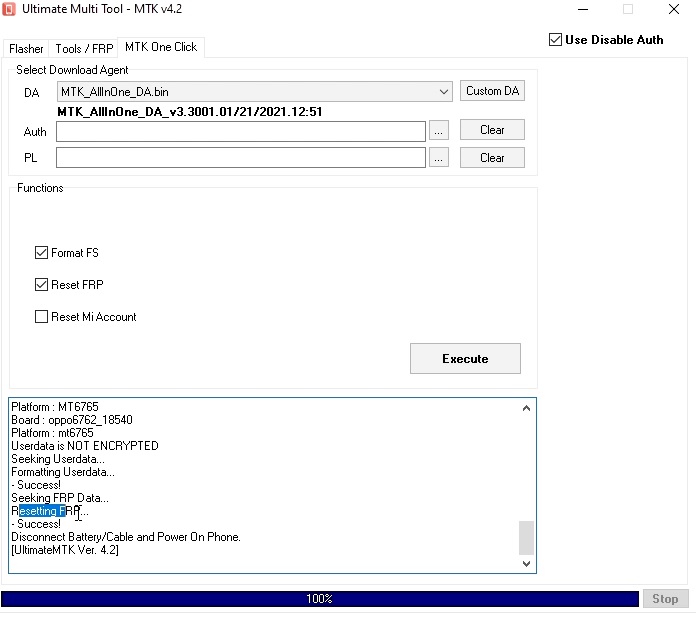The width and height of the screenshot is (696, 618).
Task: Click the 'Platform : MT6765' log line
Action: coord(55,407)
